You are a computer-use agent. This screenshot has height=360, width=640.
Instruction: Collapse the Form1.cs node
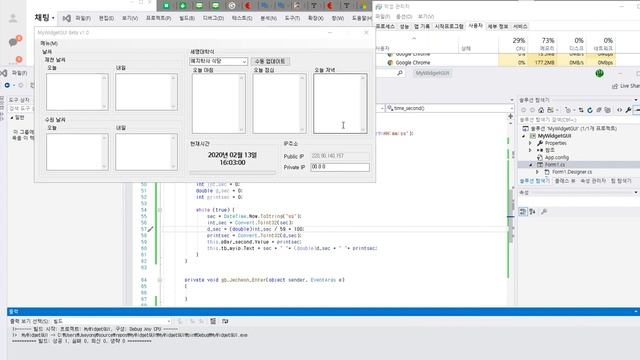pos(531,165)
